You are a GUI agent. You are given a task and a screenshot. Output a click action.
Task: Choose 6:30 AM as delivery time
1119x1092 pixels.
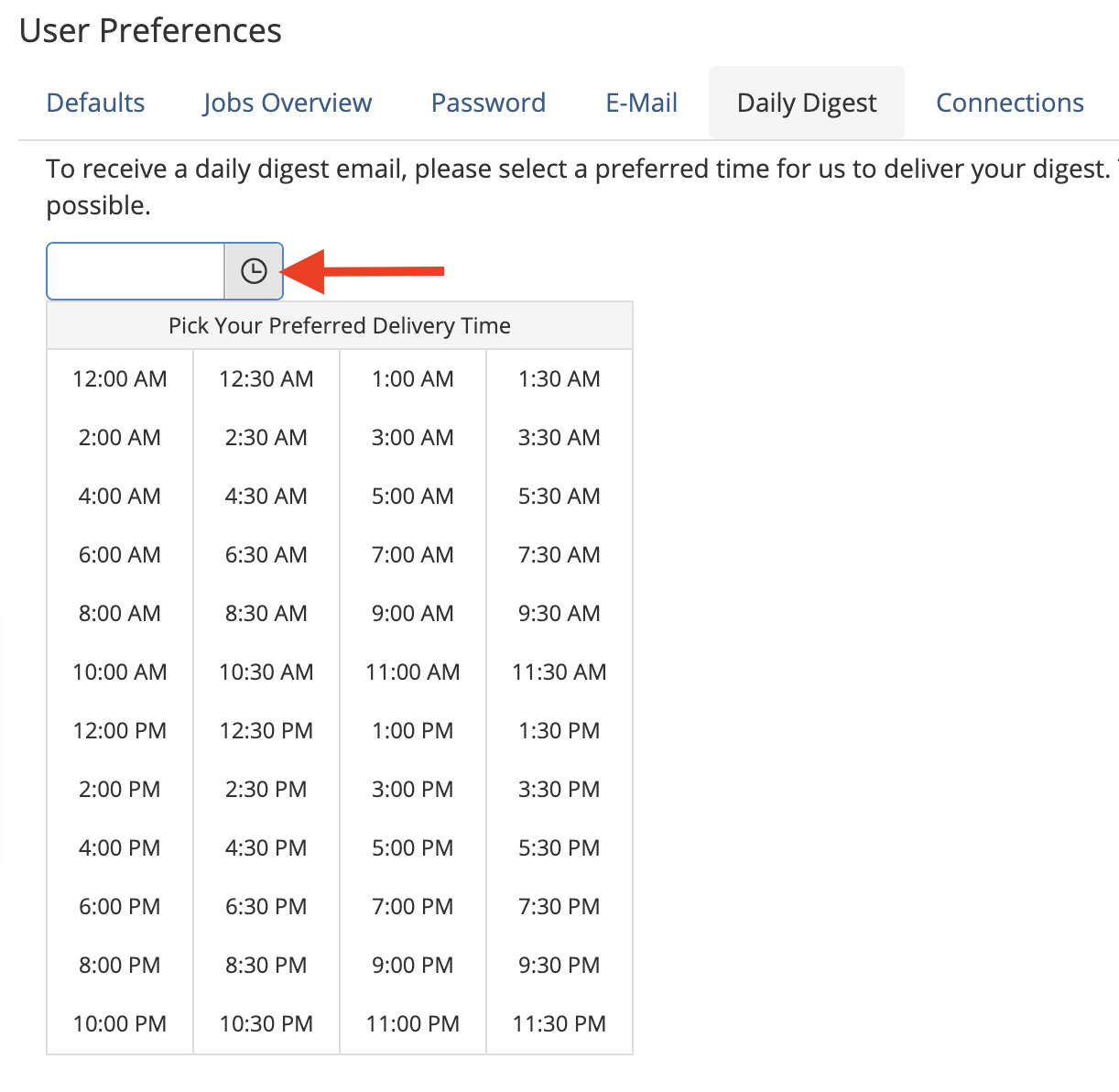tap(266, 554)
